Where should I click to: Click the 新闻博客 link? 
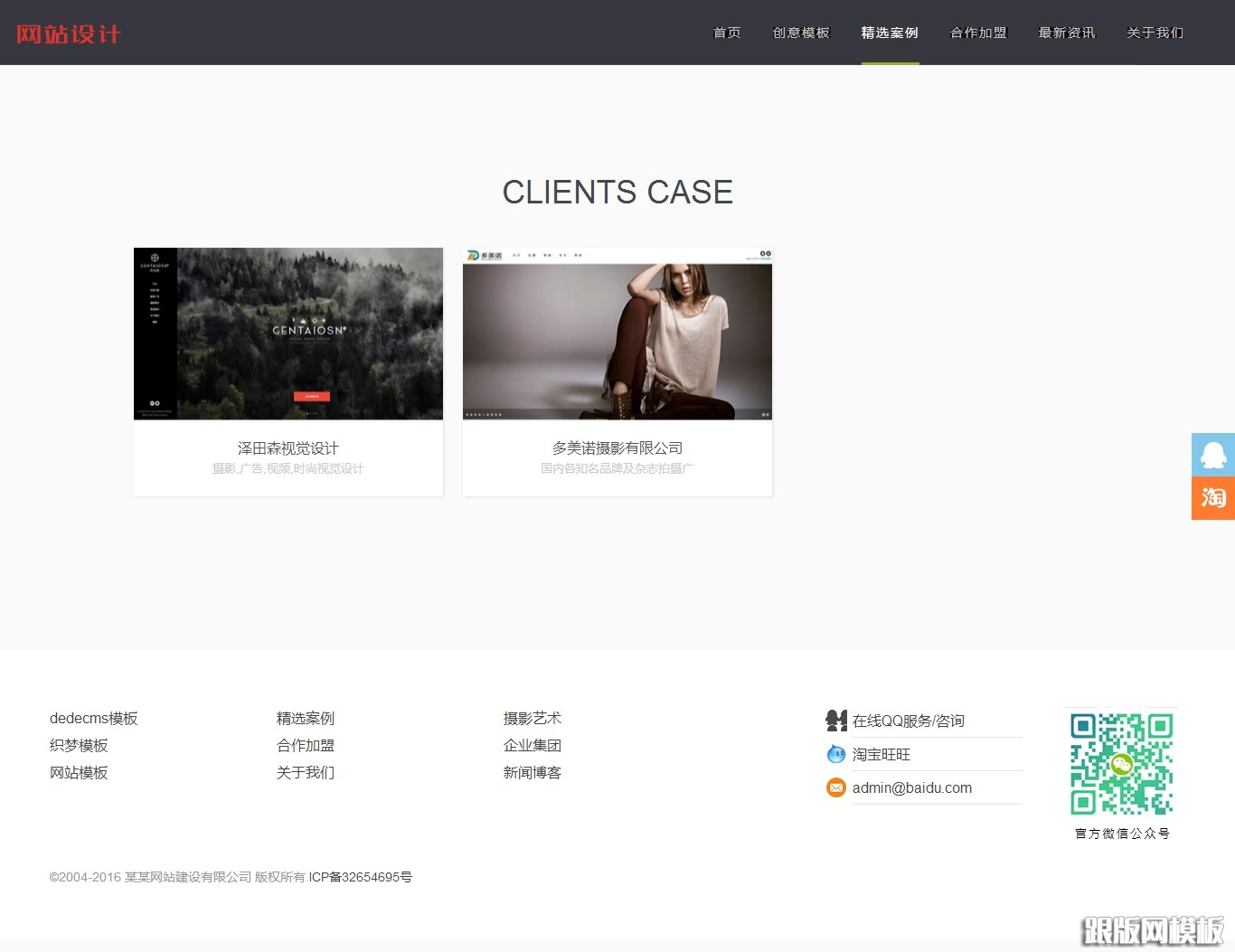533,772
